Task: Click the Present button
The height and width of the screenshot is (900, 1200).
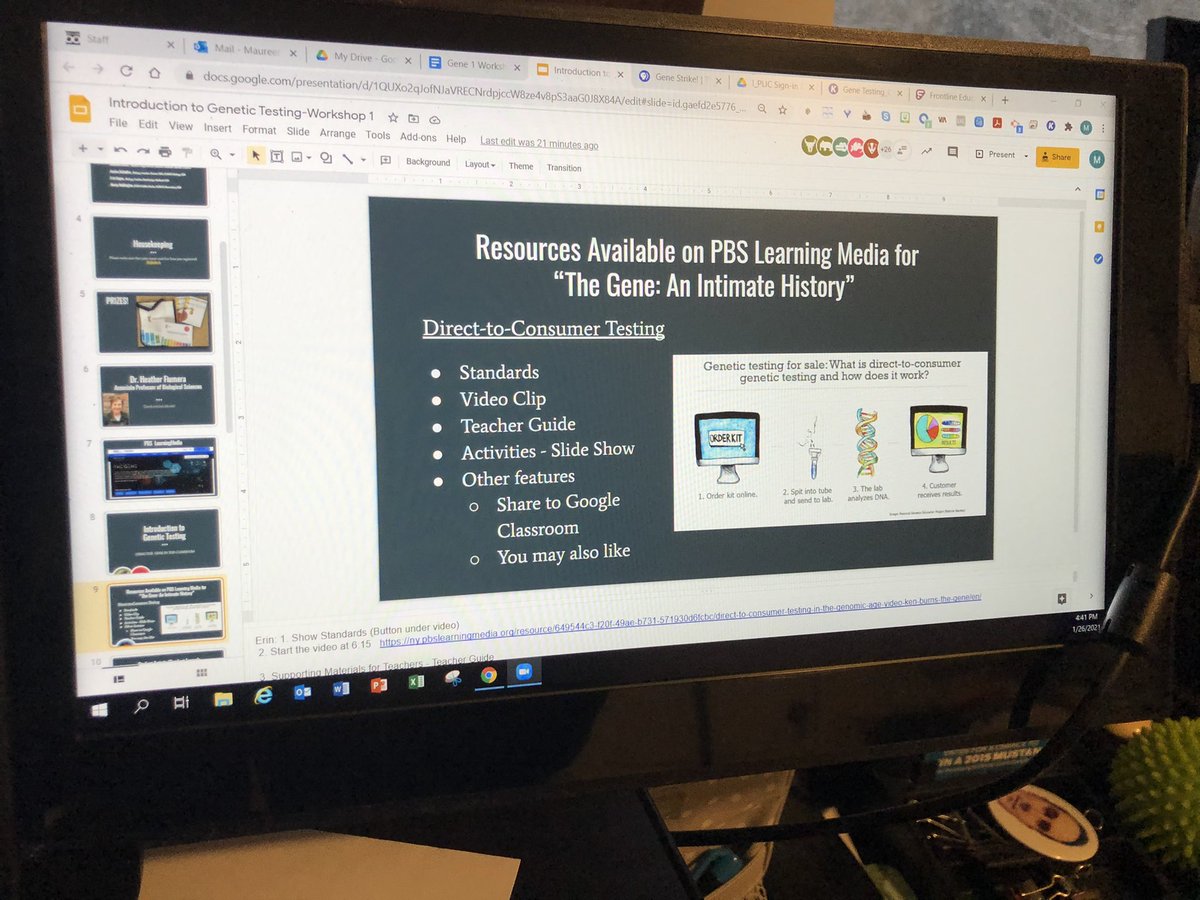Action: (995, 154)
